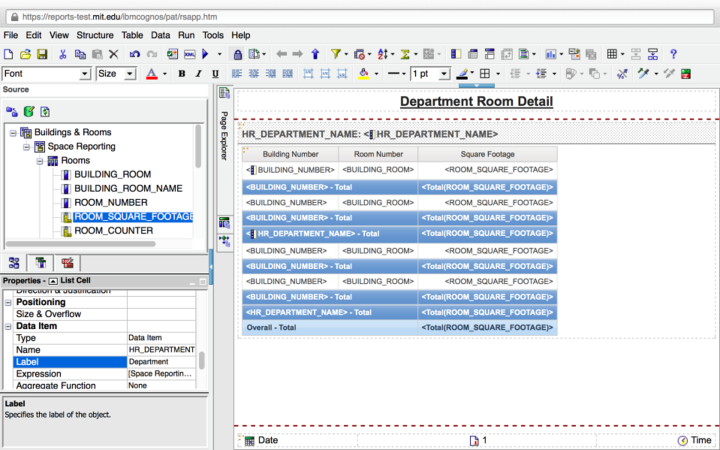Image resolution: width=720 pixels, height=450 pixels.
Task: Click the Run report play icon
Action: [x=205, y=54]
